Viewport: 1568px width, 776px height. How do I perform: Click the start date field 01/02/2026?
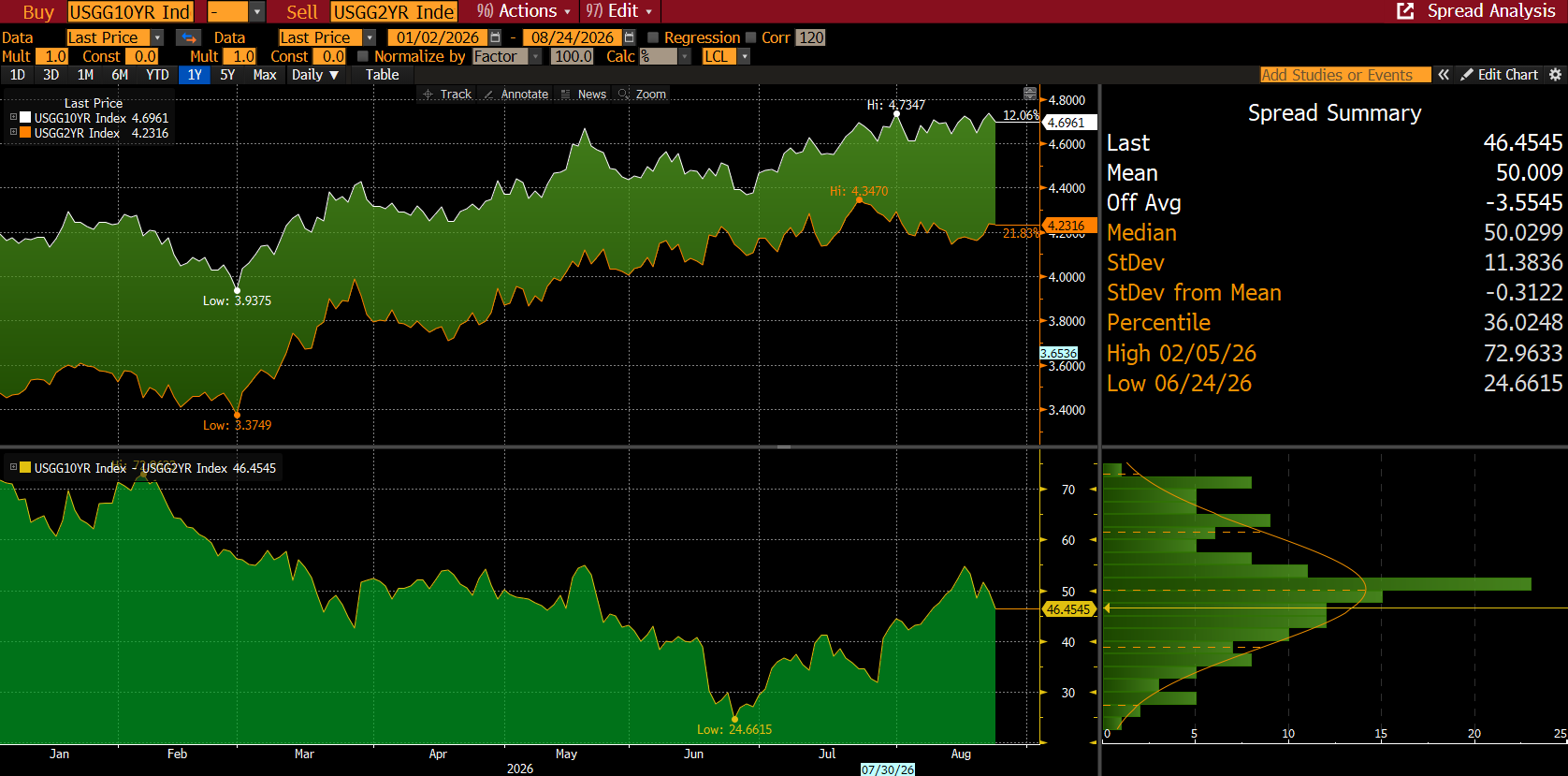[438, 37]
